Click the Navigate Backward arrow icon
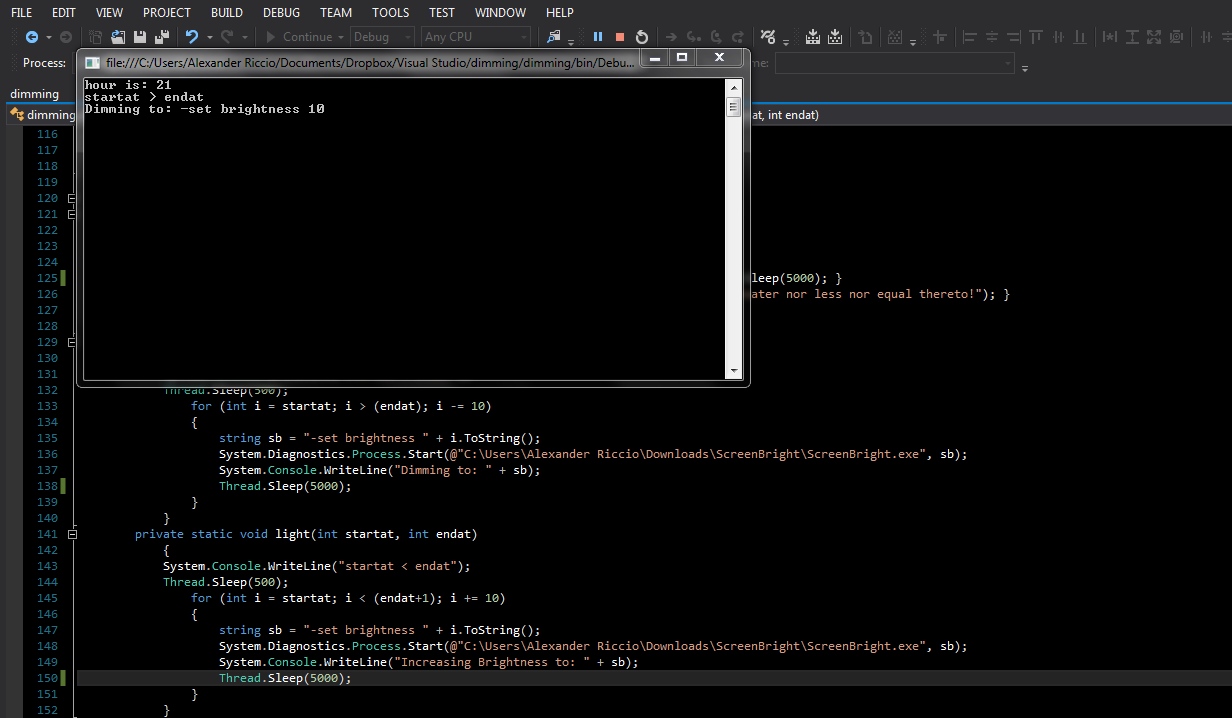This screenshot has height=718, width=1232. coord(32,37)
